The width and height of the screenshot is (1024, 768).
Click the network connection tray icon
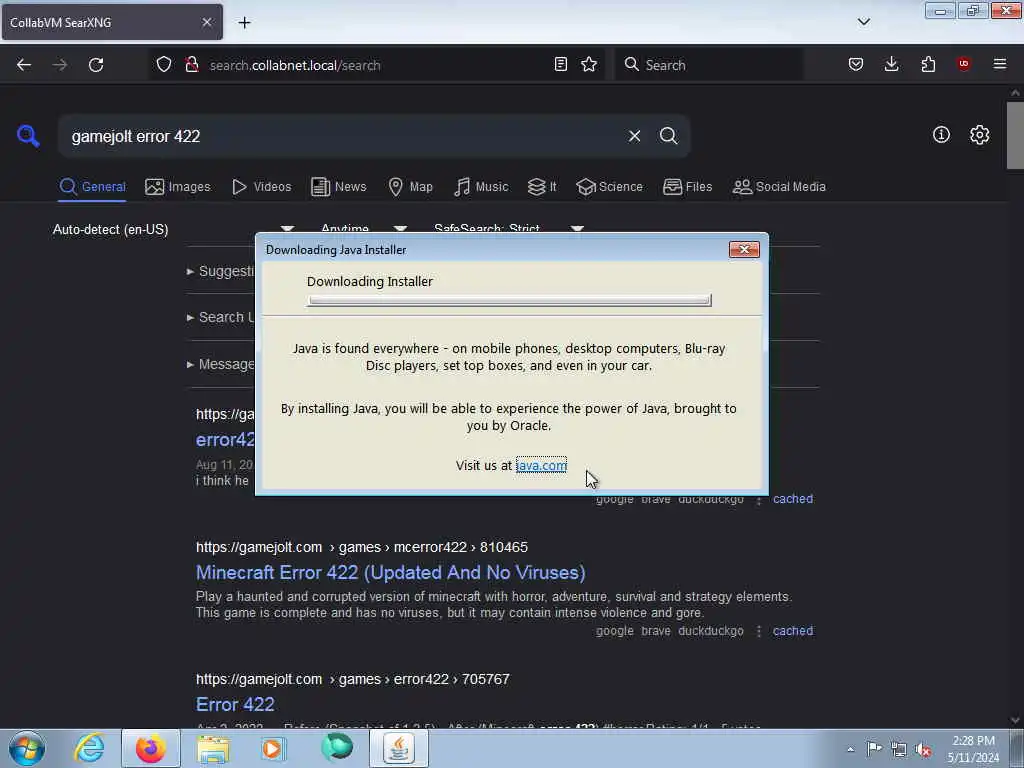point(899,749)
